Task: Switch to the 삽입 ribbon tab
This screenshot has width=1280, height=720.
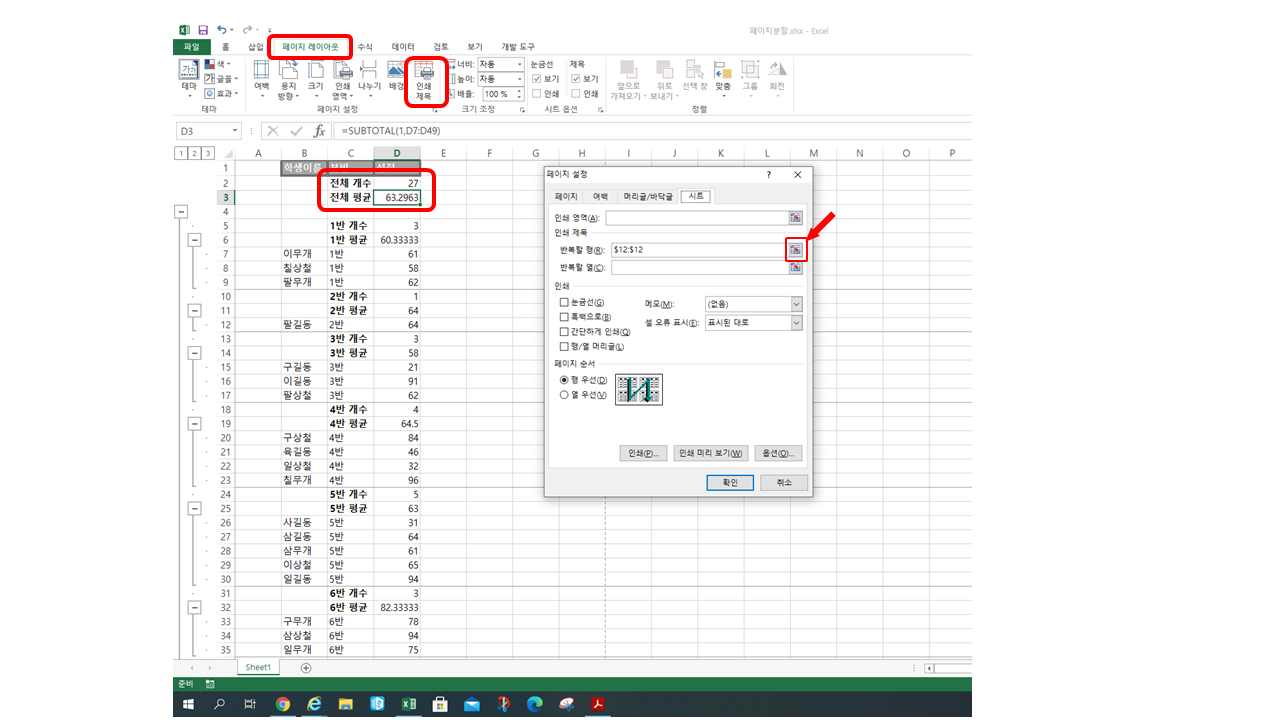Action: (x=256, y=47)
